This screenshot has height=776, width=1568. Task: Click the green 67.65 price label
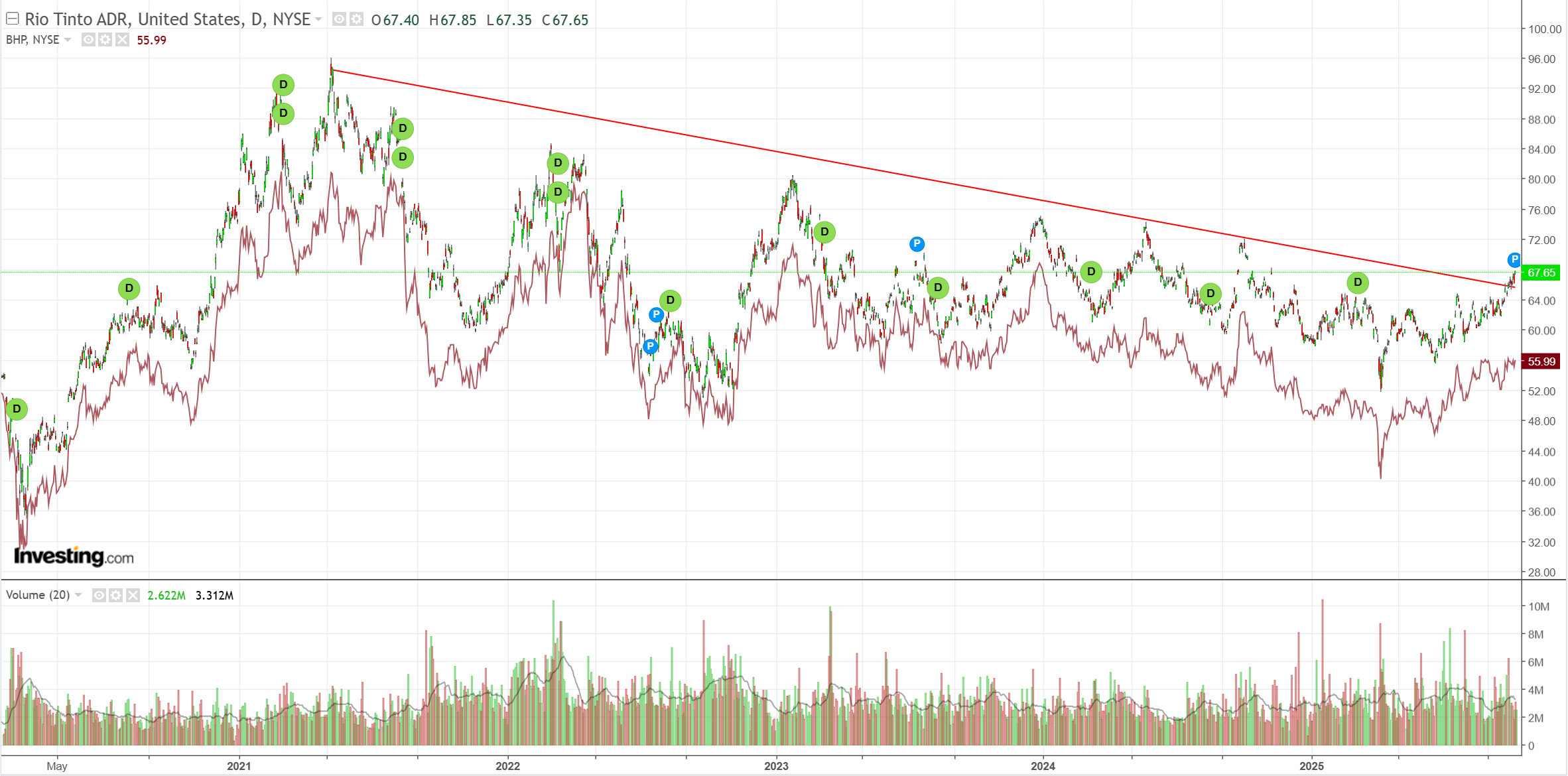tap(1541, 273)
